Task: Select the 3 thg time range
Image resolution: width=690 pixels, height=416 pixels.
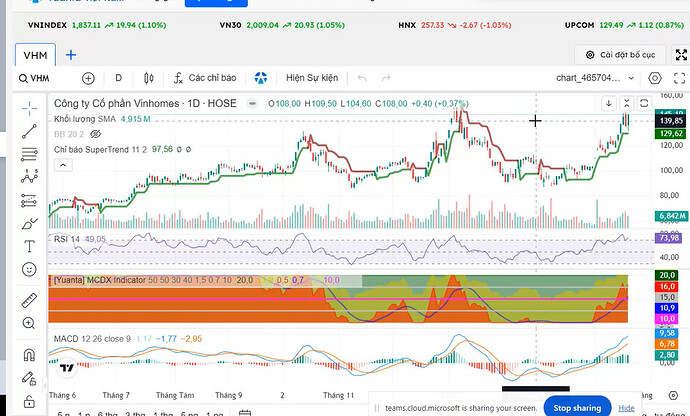Action: 134,414
